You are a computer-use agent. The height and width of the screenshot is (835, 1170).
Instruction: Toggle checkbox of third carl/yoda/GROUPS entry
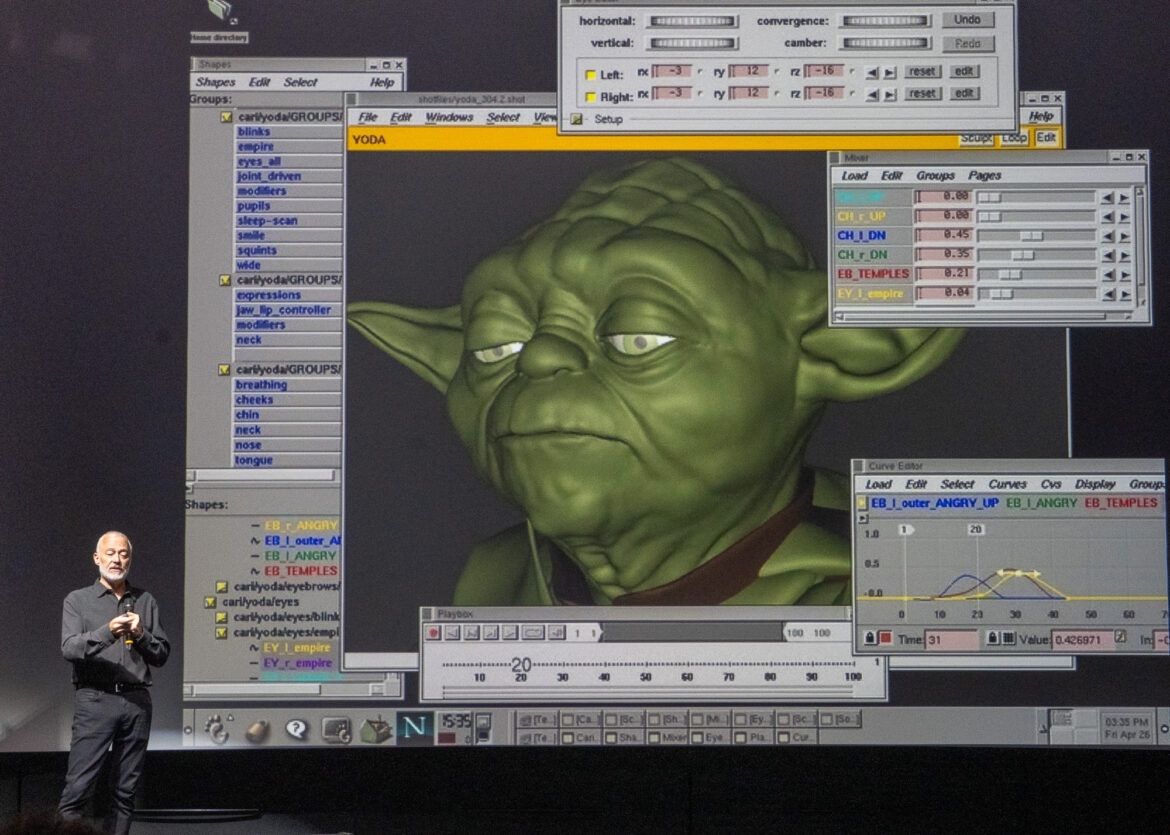223,369
